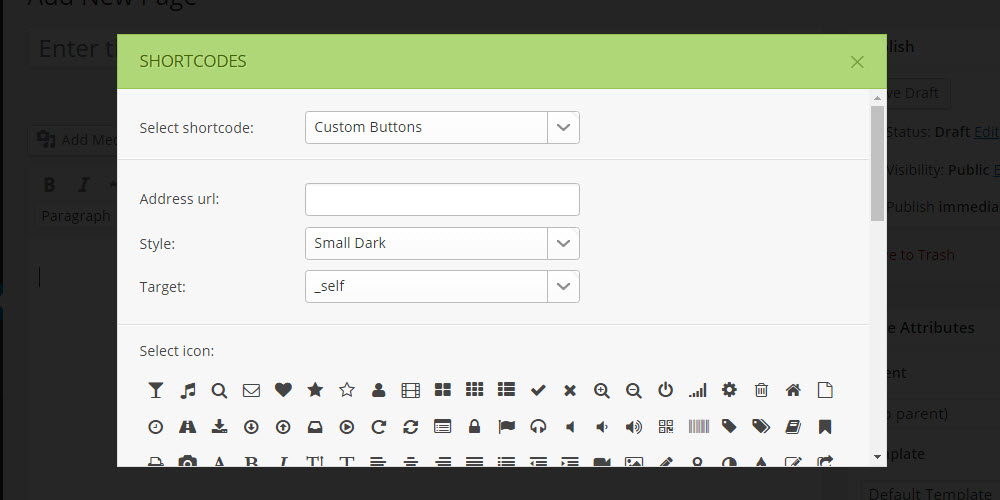Viewport: 1000px width, 500px height.
Task: Select the high volume speaker icon
Action: click(x=634, y=427)
